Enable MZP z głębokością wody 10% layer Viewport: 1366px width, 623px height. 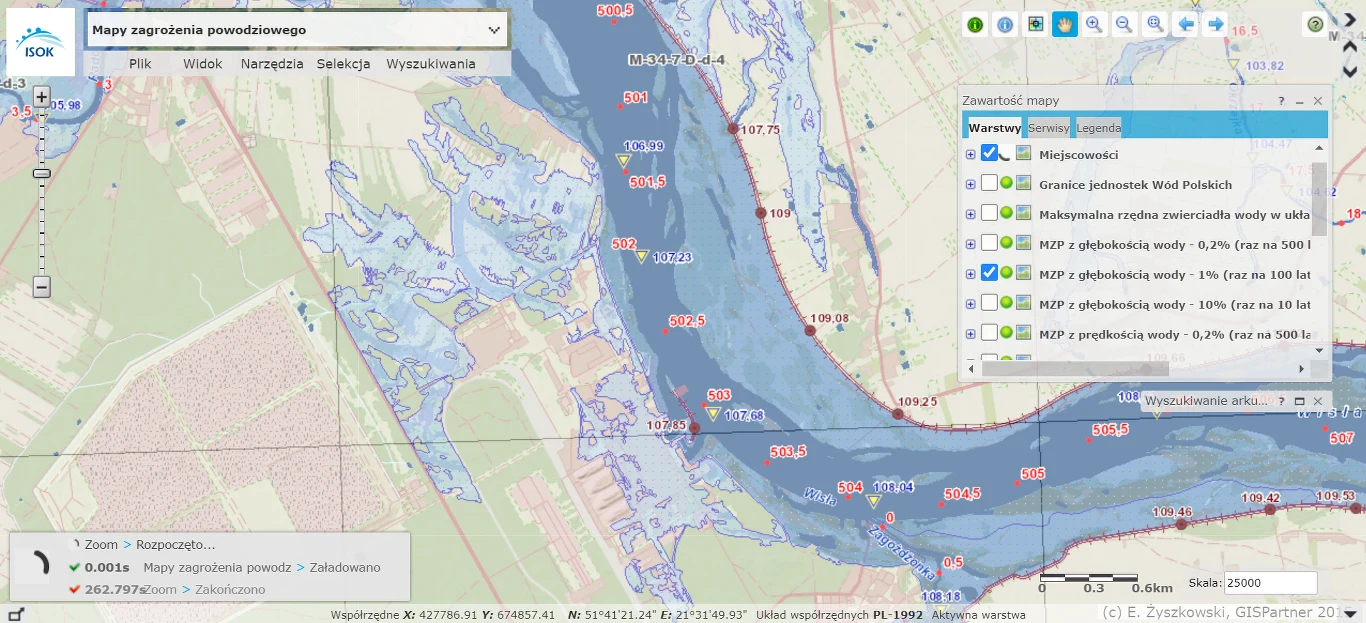click(989, 302)
